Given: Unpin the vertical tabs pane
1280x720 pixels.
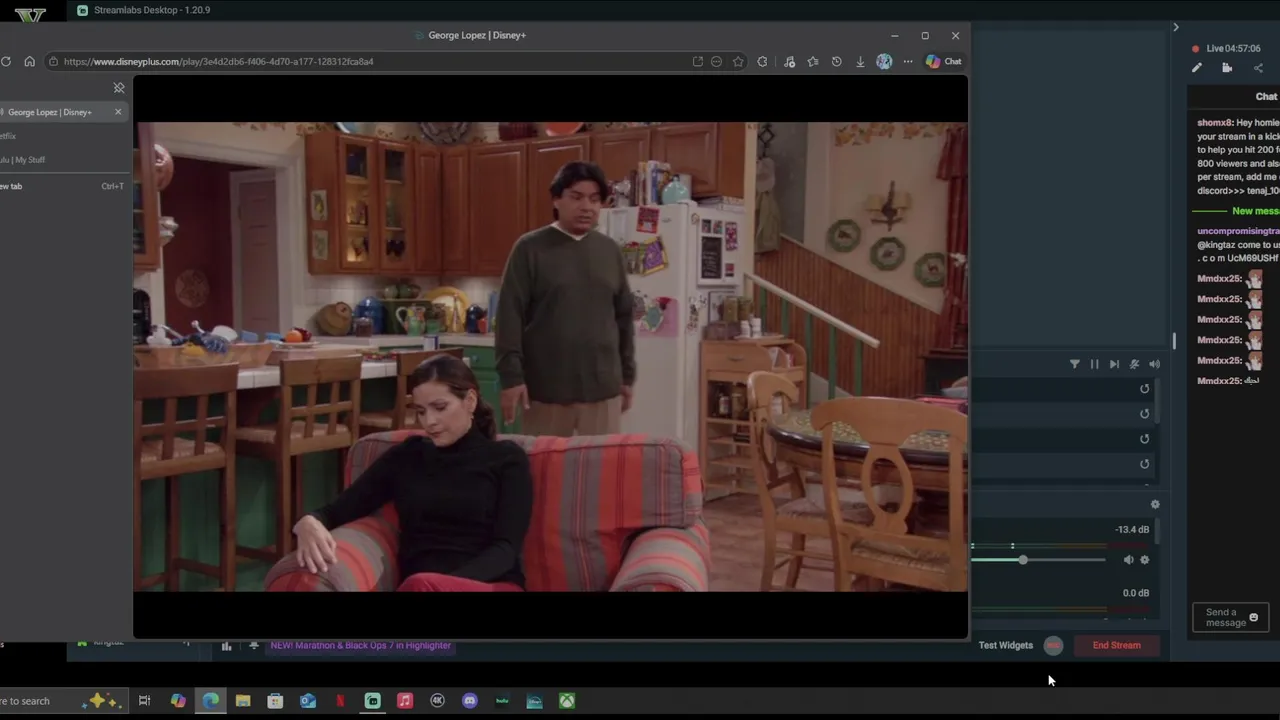Looking at the screenshot, I should [119, 88].
